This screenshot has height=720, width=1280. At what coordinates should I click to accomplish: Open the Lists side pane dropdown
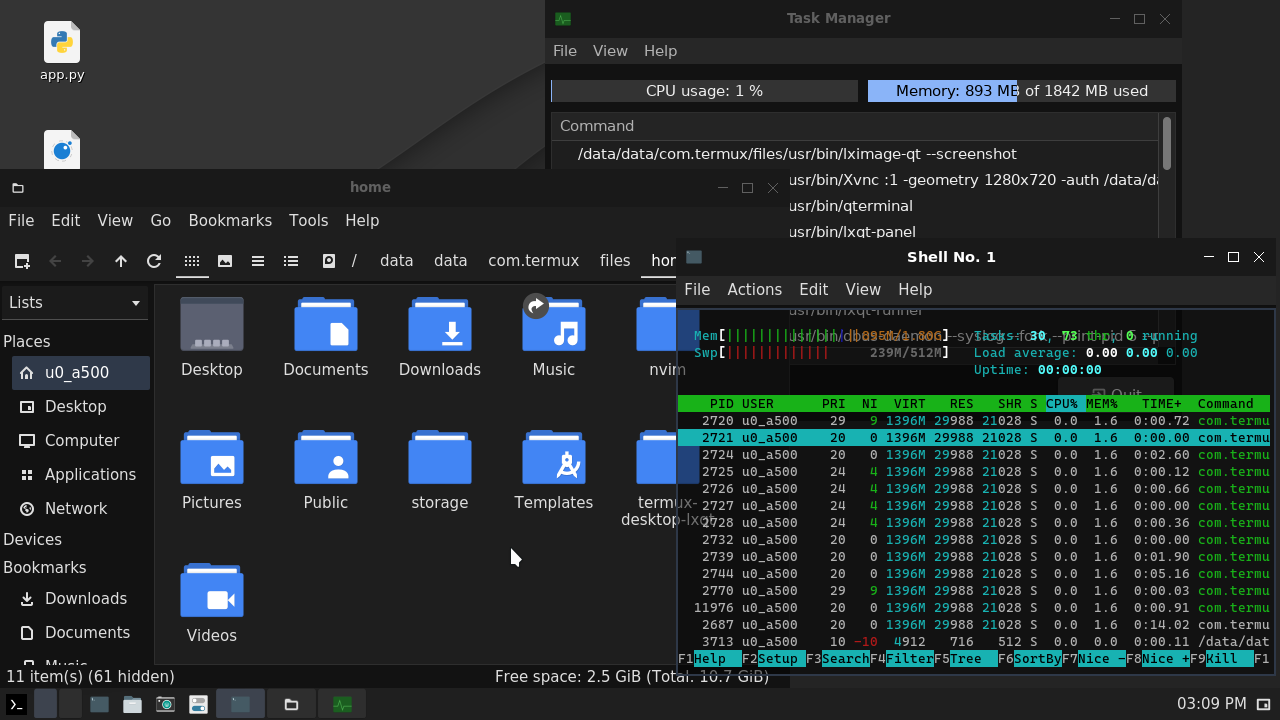tap(74, 302)
